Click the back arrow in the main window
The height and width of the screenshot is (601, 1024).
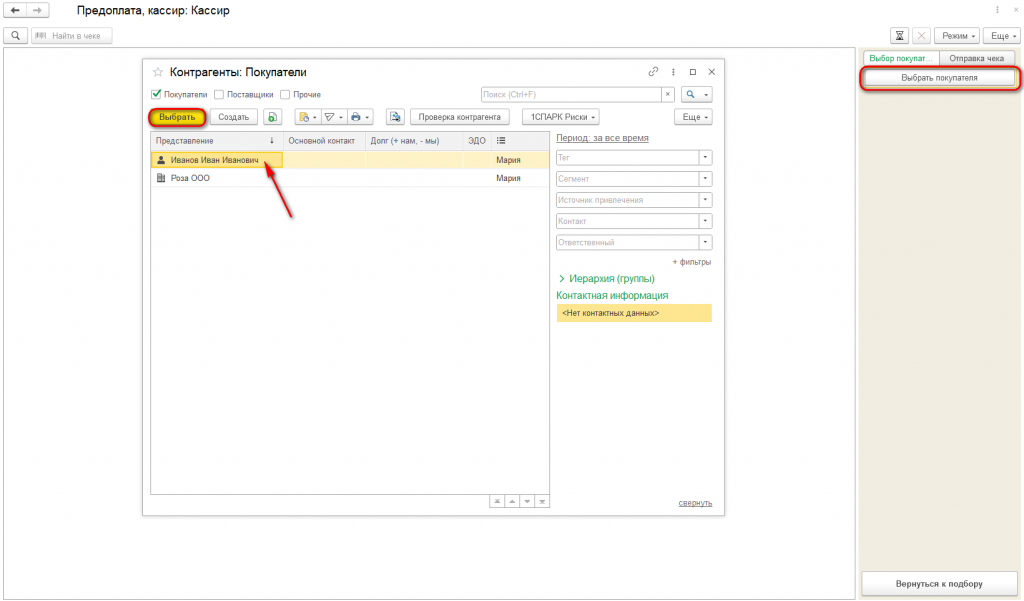[15, 10]
